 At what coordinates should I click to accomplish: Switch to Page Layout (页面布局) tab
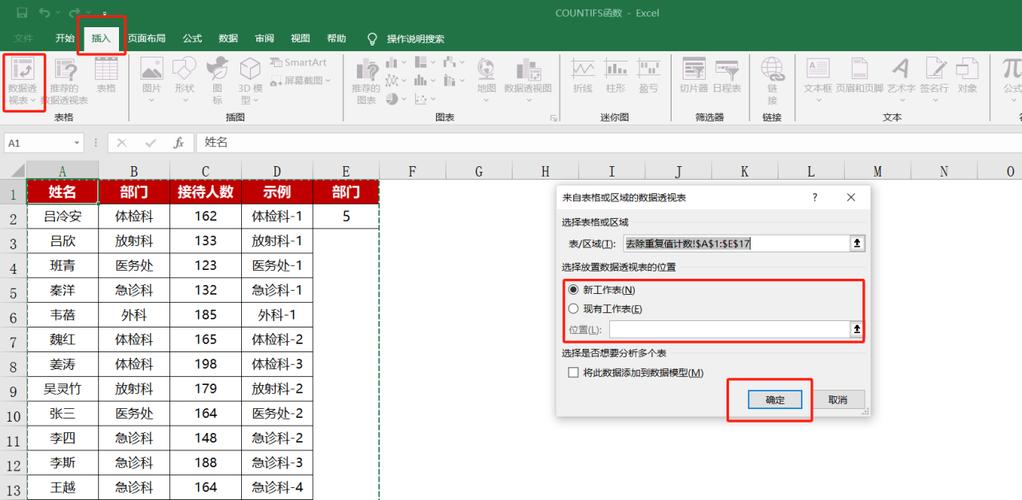(x=147, y=38)
